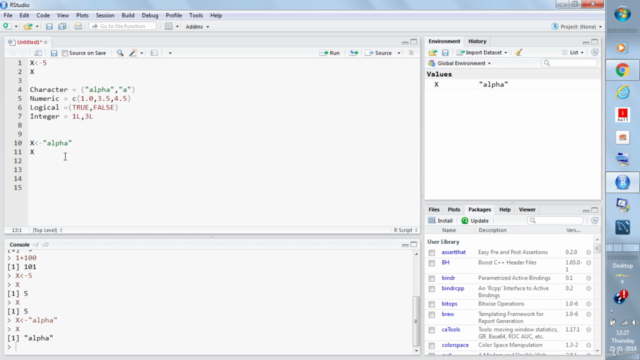Click Install in Packages pane

[440, 220]
